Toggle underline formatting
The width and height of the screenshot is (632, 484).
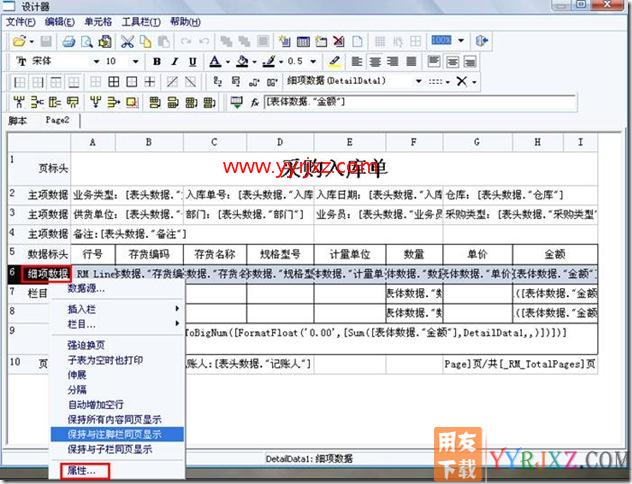point(193,62)
